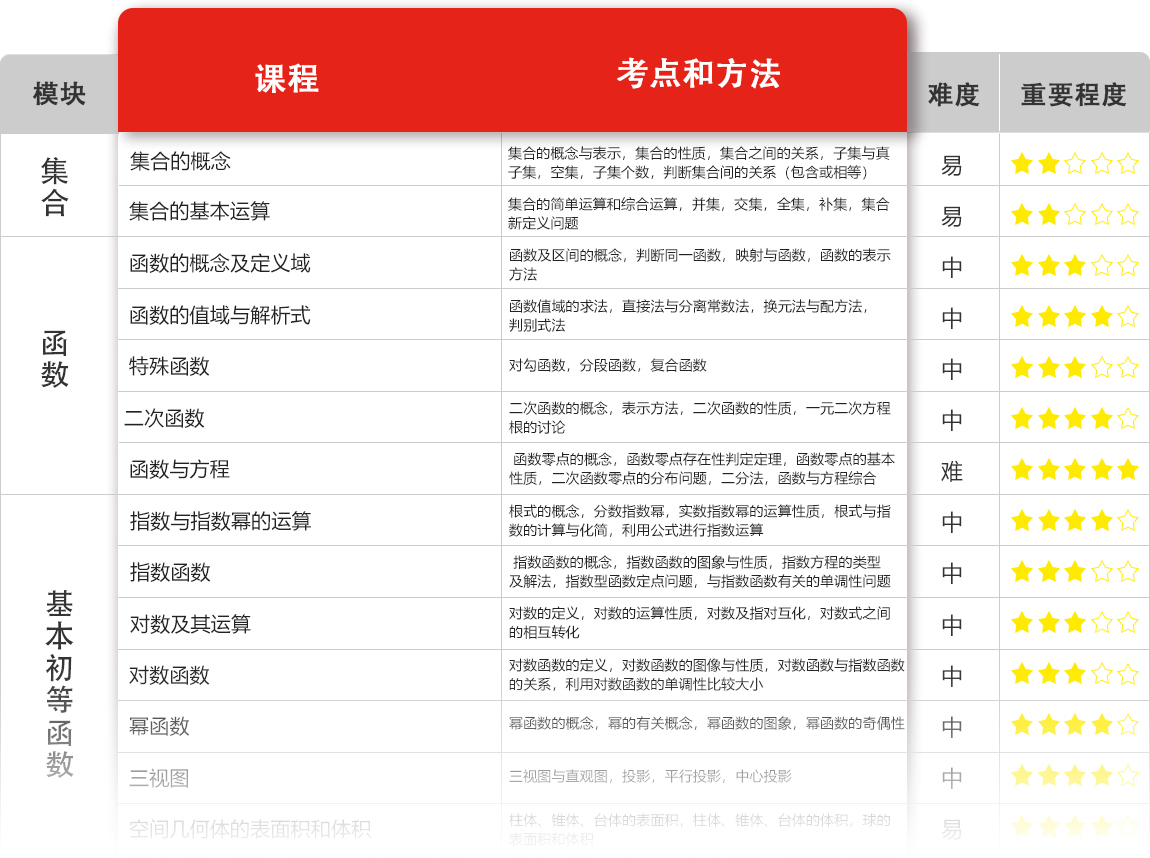Click the 易 difficulty for 集合的概念
The image size is (1150, 858).
tap(952, 166)
